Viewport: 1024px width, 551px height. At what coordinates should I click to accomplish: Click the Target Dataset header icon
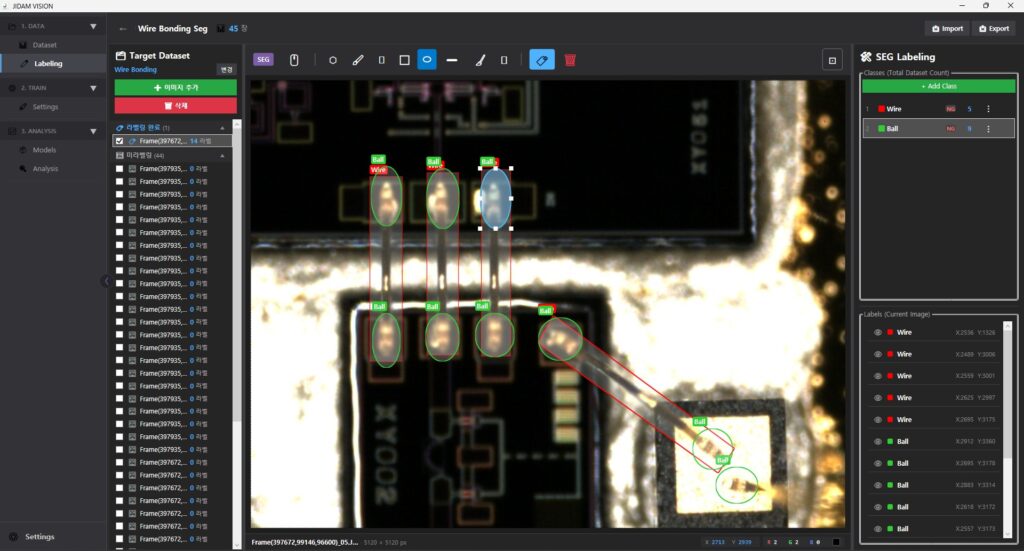(120, 55)
